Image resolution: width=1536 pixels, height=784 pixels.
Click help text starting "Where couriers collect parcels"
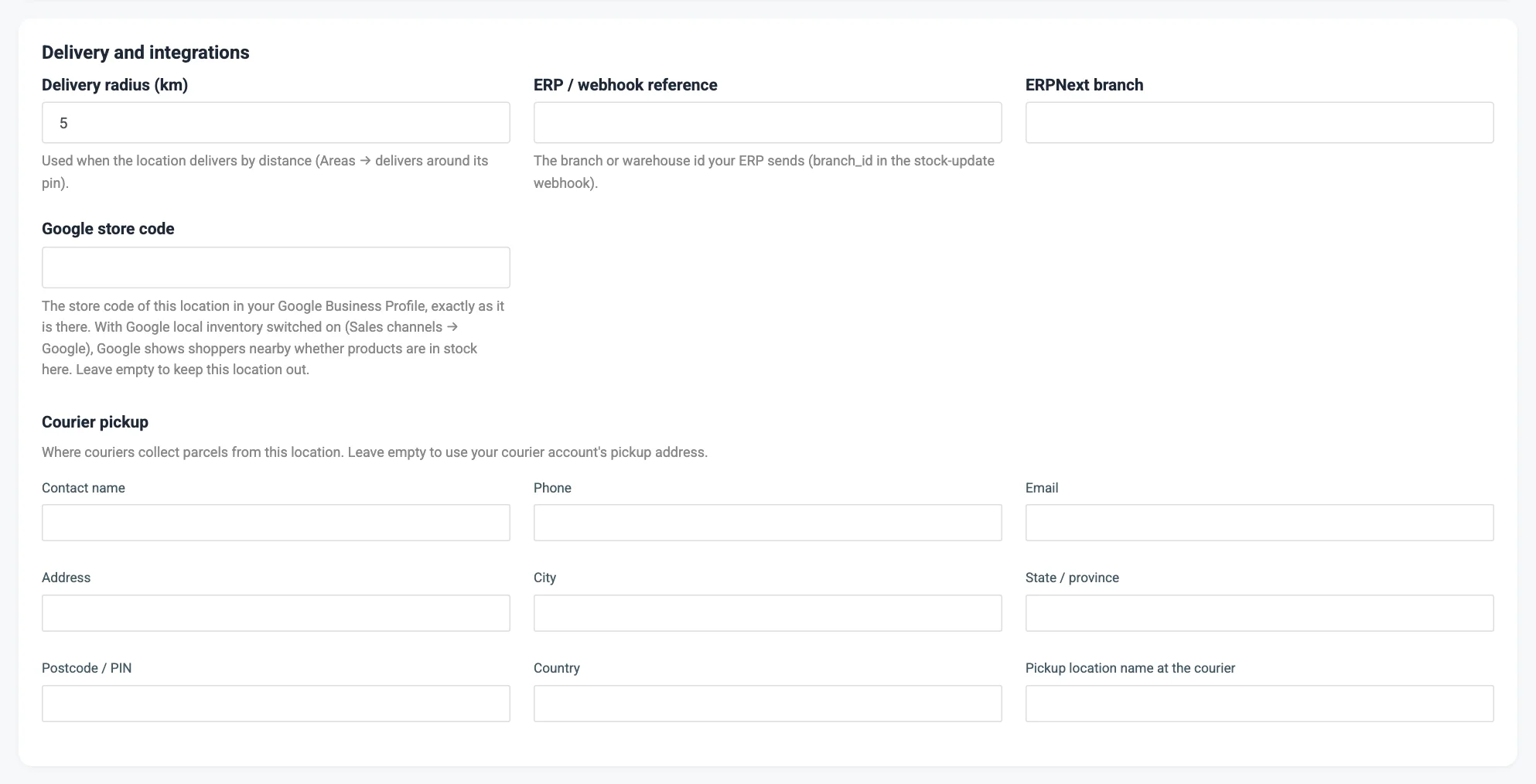374,452
